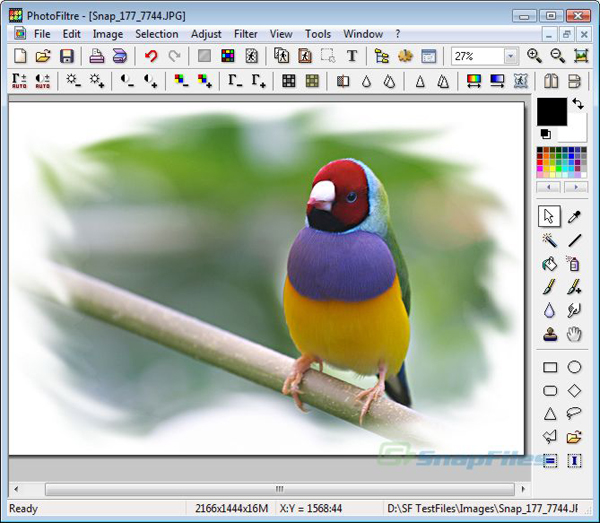Image resolution: width=600 pixels, height=523 pixels.
Task: Select the Line tool
Action: [x=575, y=240]
